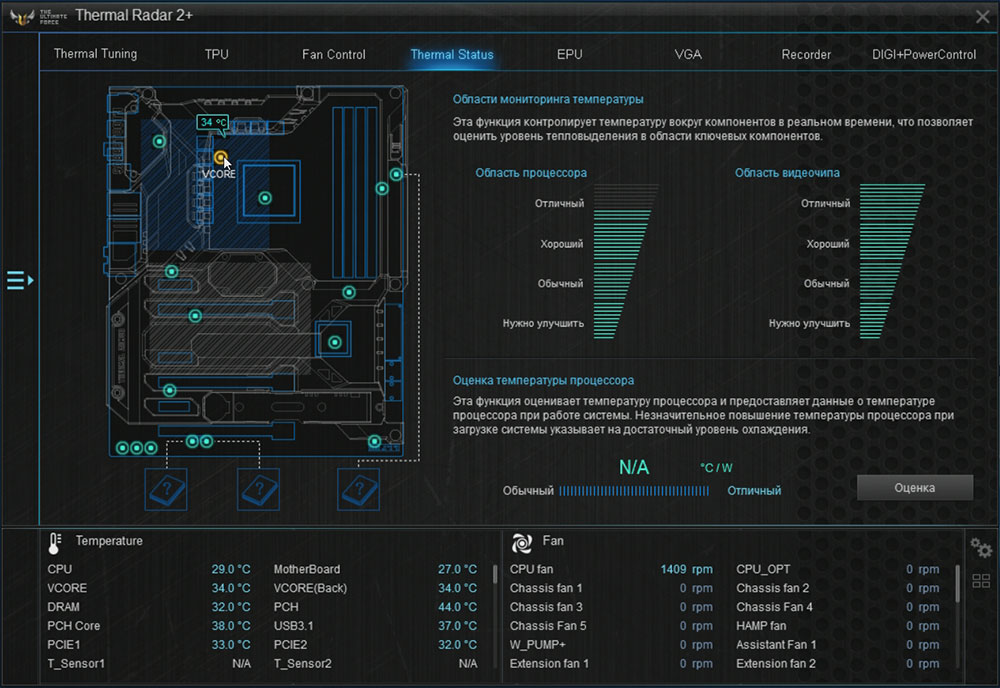The height and width of the screenshot is (688, 1000).
Task: Click the Chassis fan 1 row
Action: 611,588
